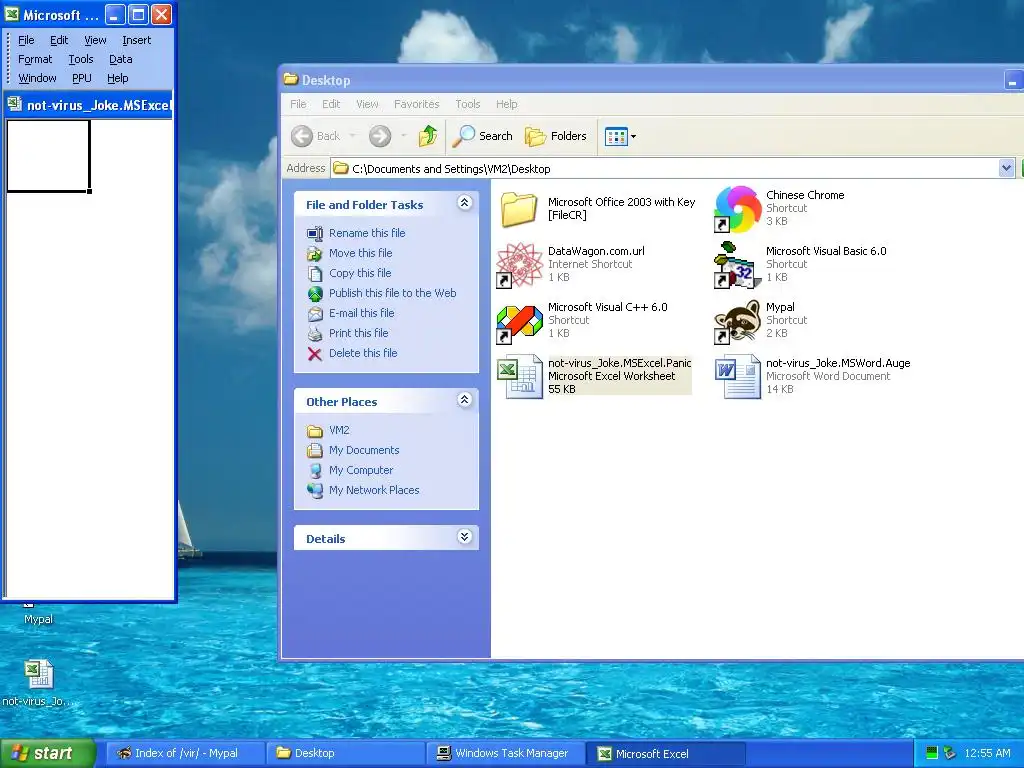The width and height of the screenshot is (1024, 768).
Task: Click the clock showing 12:55 AM
Action: click(987, 753)
